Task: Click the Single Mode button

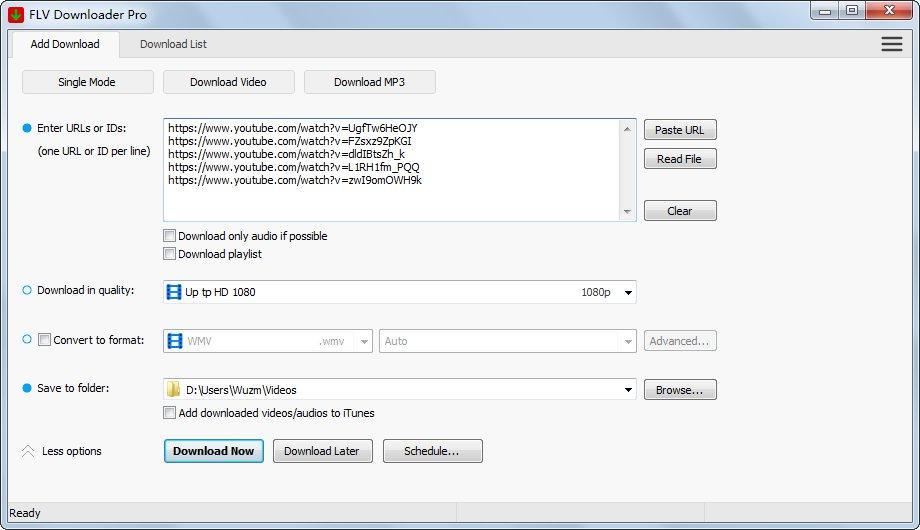Action: pos(87,82)
